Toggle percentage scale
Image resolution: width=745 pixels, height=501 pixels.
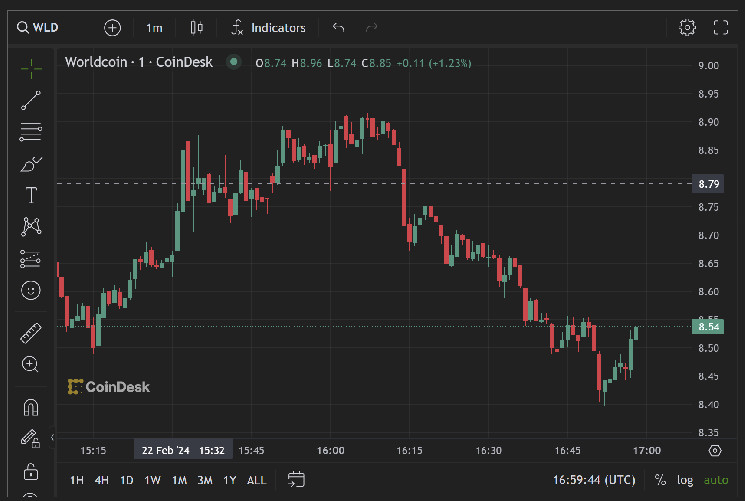(x=660, y=480)
